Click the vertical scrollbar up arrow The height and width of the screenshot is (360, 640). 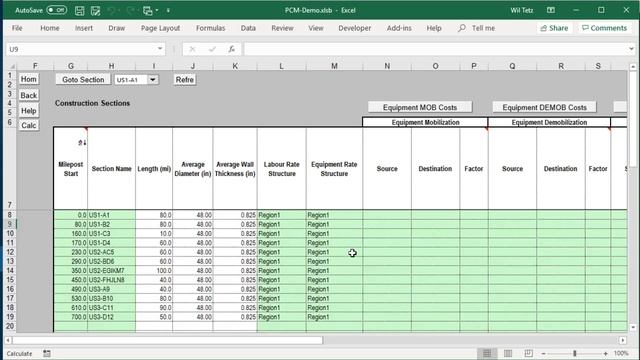coord(633,67)
